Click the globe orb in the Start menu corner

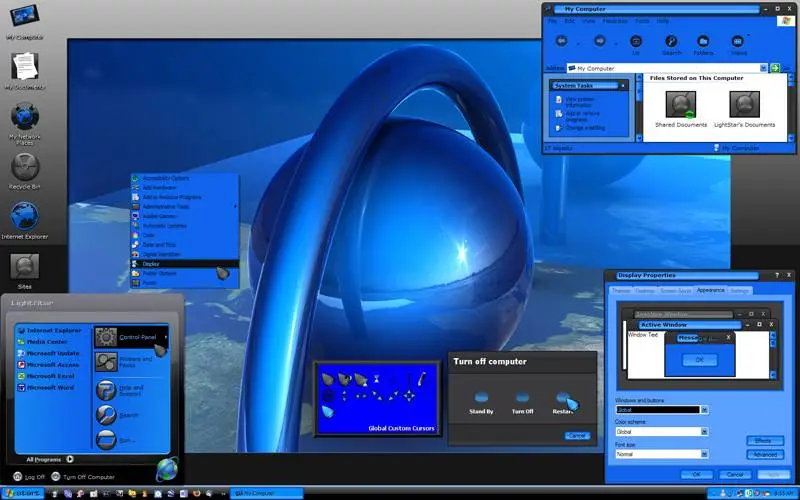point(167,469)
